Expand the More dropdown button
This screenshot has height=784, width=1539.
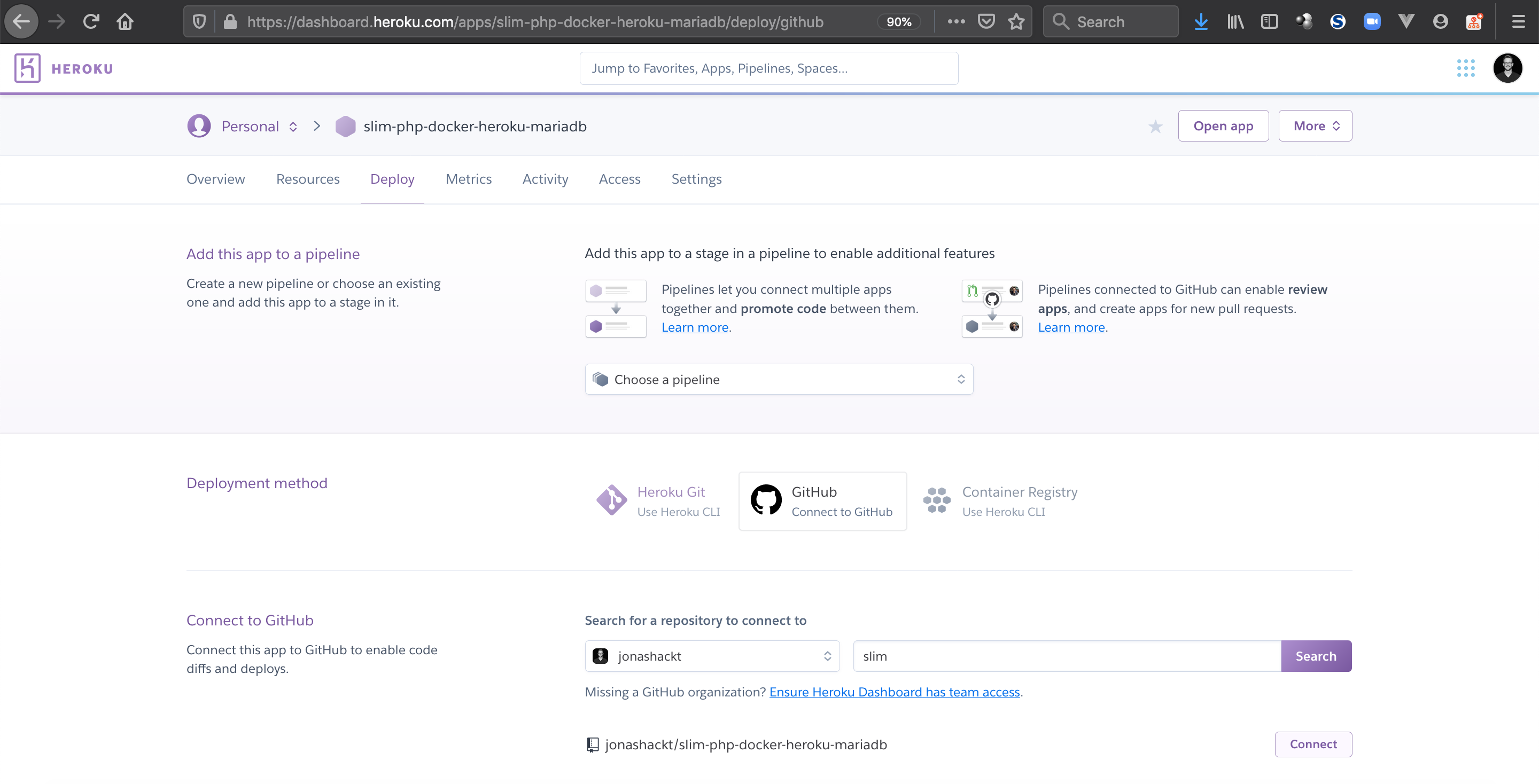coord(1315,126)
